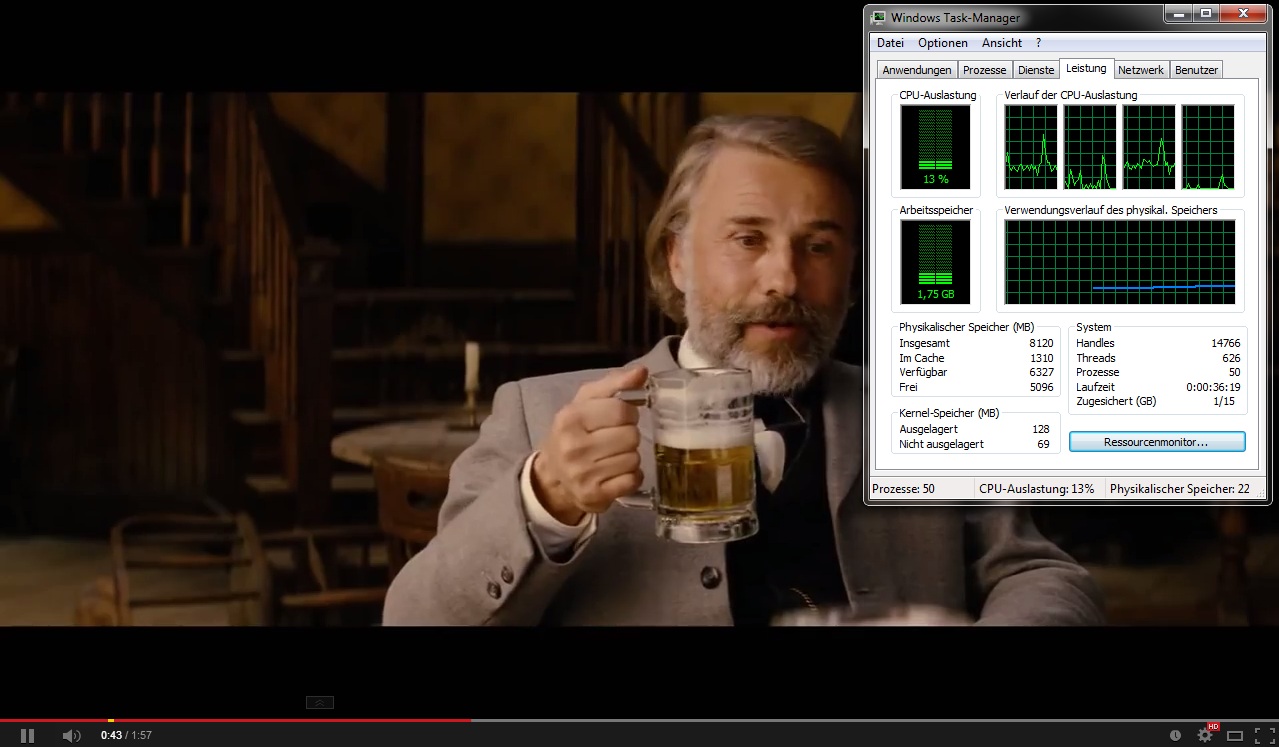Click the Frei value 5096
The image size is (1279, 747).
[1041, 387]
